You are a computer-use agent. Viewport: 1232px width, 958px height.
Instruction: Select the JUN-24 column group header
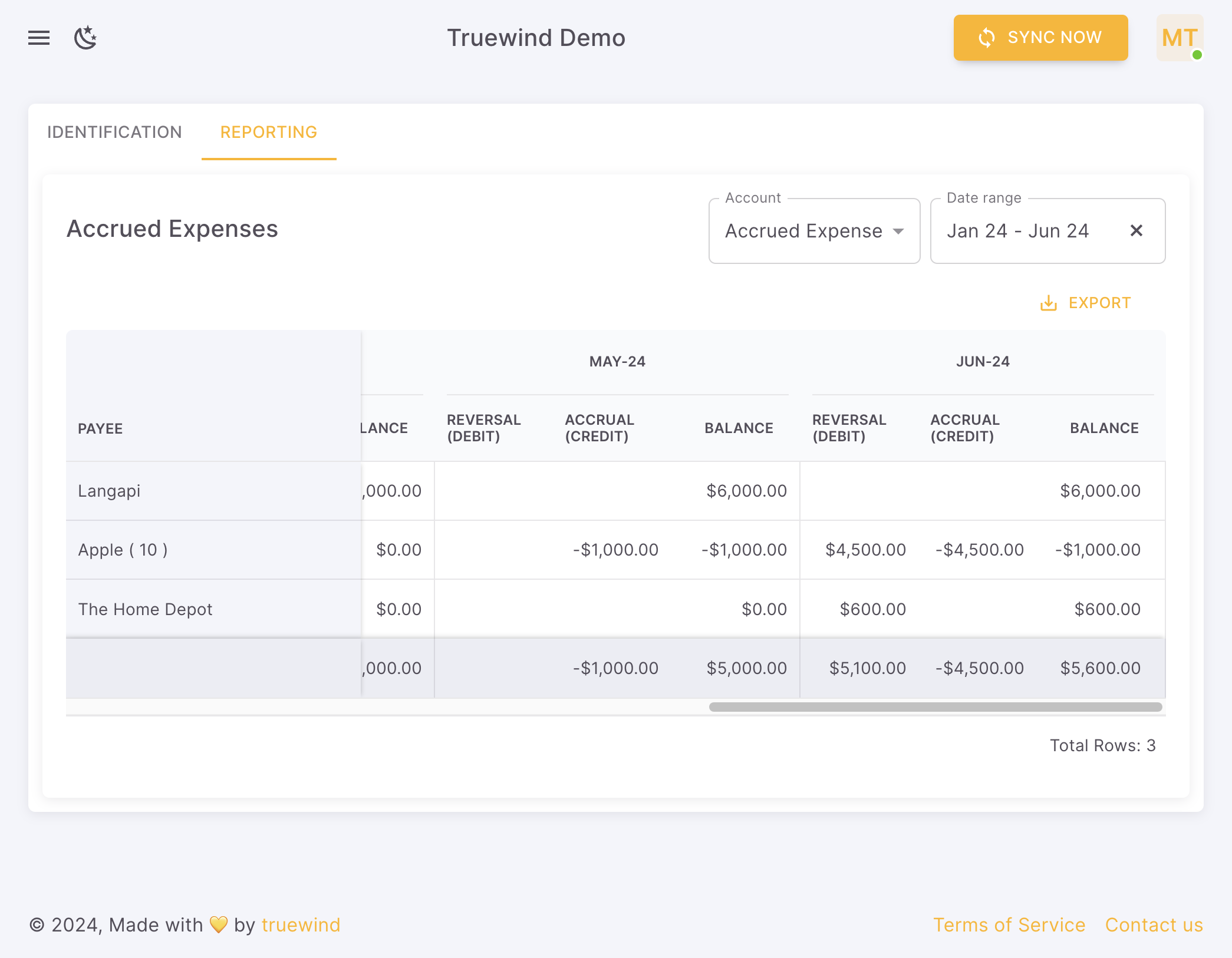(x=983, y=361)
